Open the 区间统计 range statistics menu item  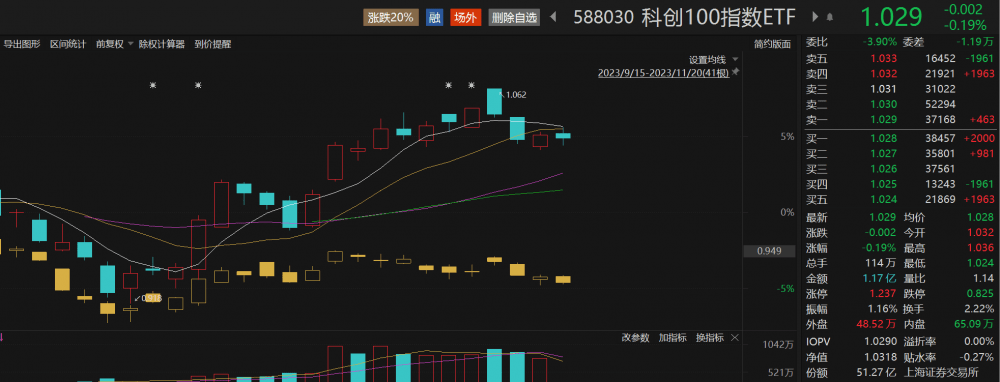pyautogui.click(x=68, y=44)
